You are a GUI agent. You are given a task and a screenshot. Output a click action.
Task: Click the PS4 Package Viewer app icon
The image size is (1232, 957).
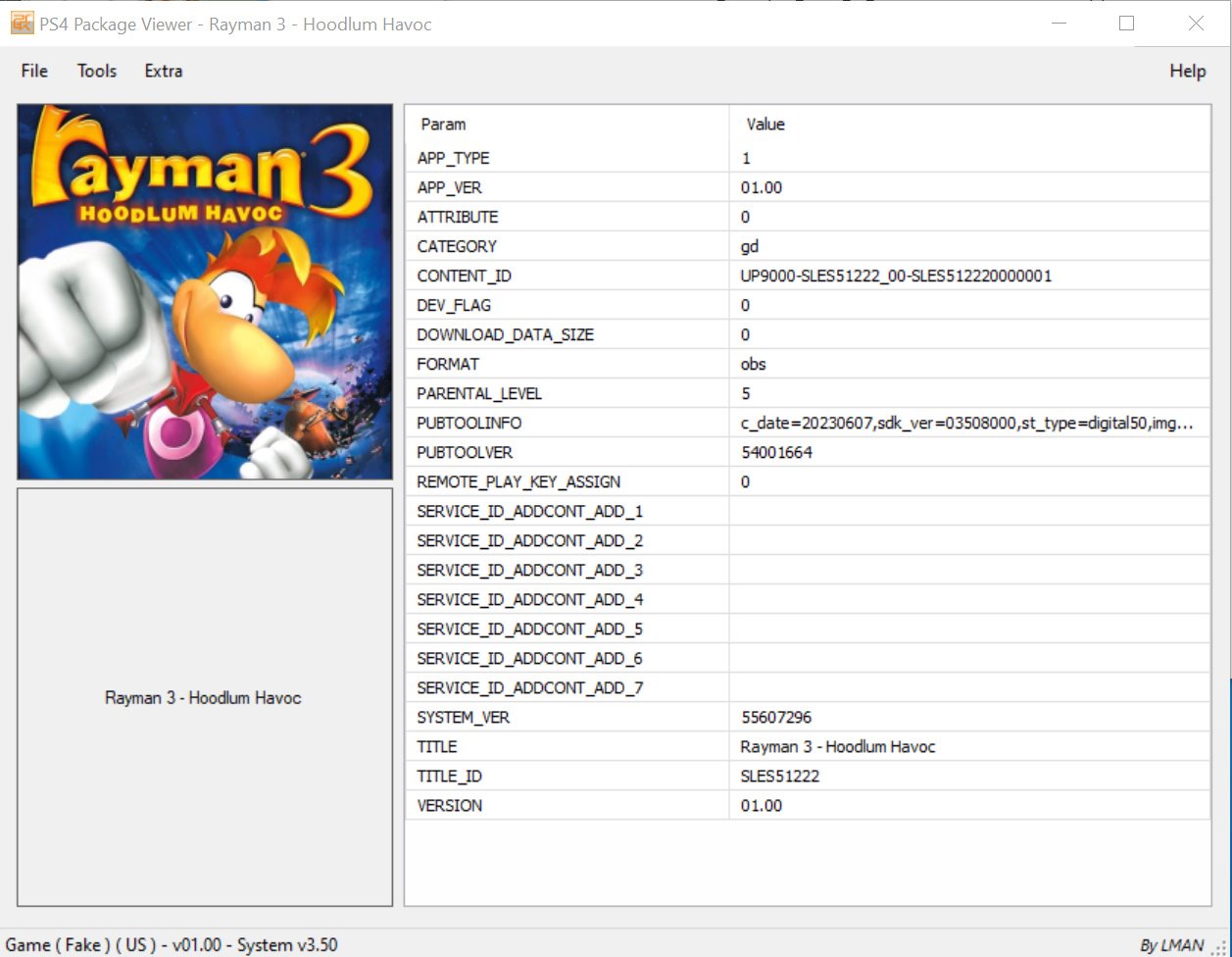coord(22,24)
